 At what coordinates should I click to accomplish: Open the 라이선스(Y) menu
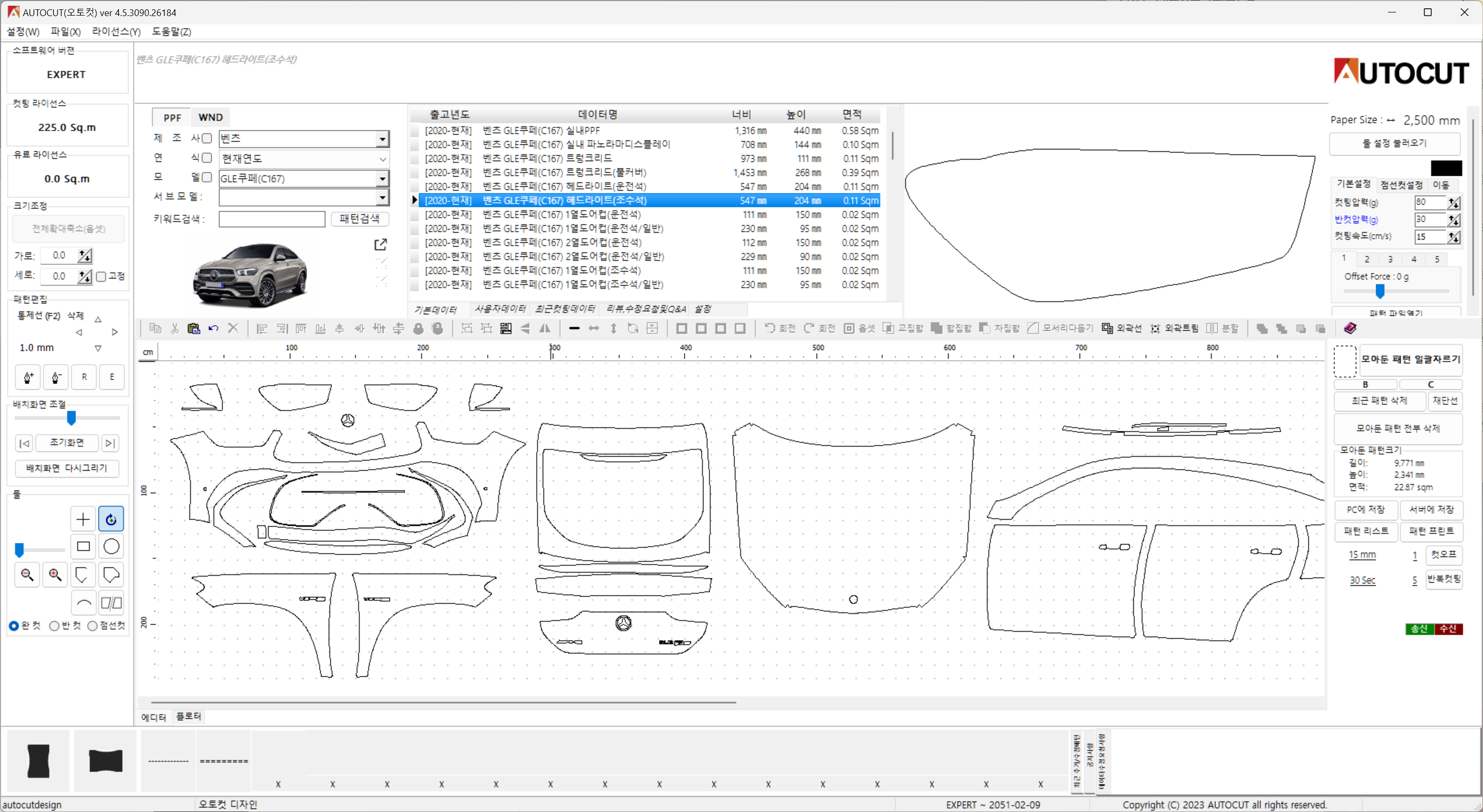[x=116, y=32]
